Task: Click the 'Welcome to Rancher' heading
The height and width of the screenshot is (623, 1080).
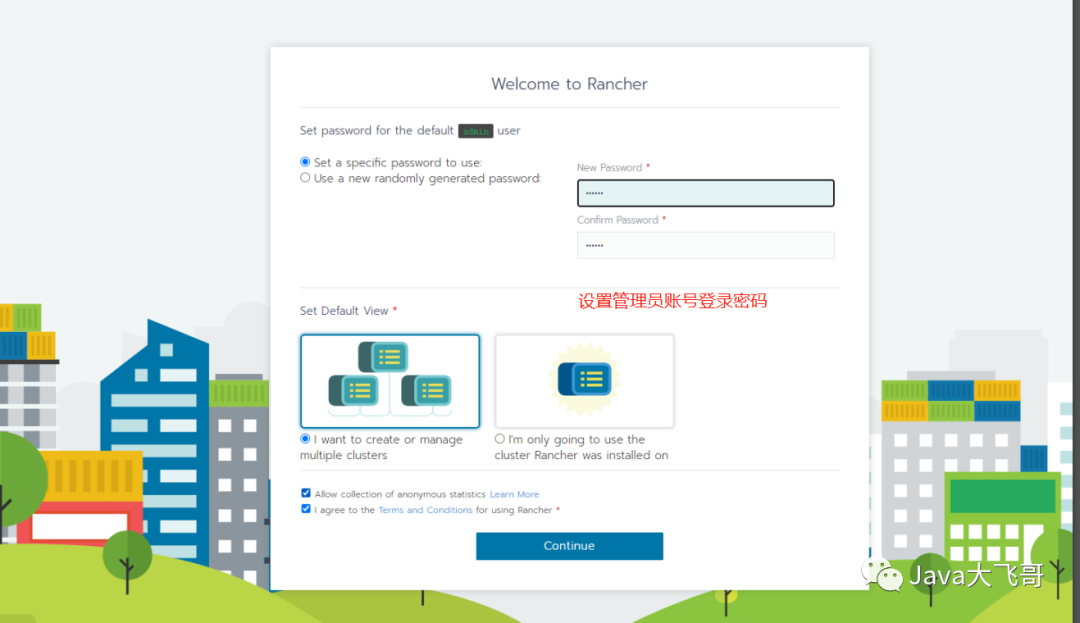Action: click(x=569, y=84)
